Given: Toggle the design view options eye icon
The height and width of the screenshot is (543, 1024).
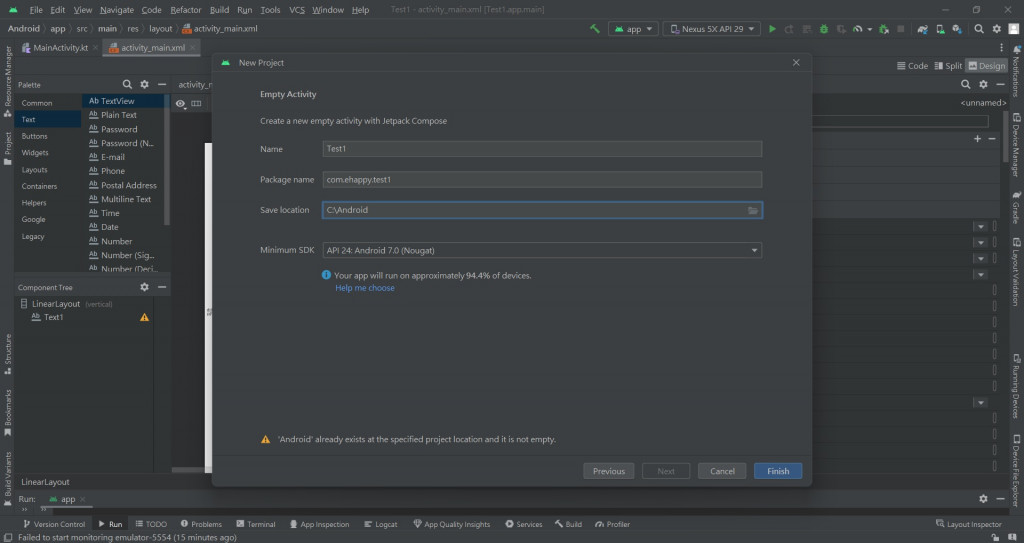Looking at the screenshot, I should tap(180, 103).
